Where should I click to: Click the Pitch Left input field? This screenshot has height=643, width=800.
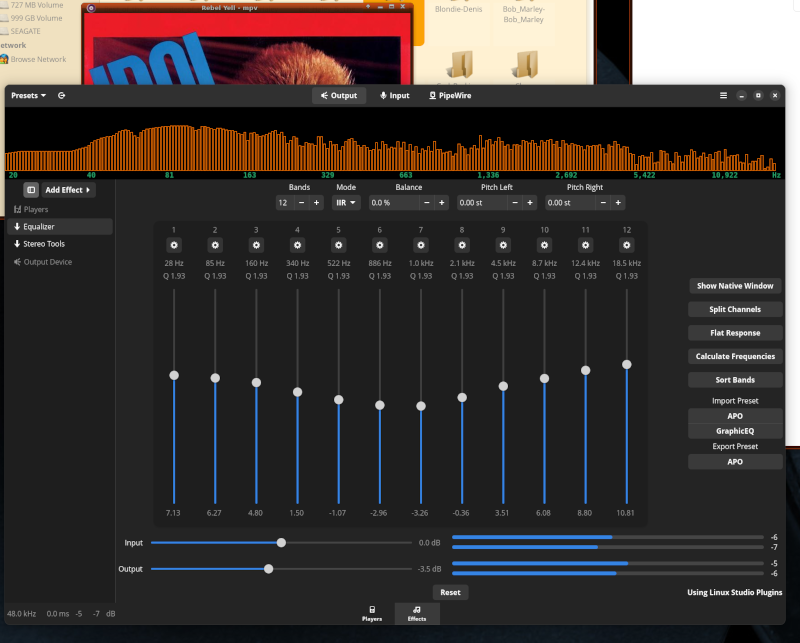pos(482,203)
